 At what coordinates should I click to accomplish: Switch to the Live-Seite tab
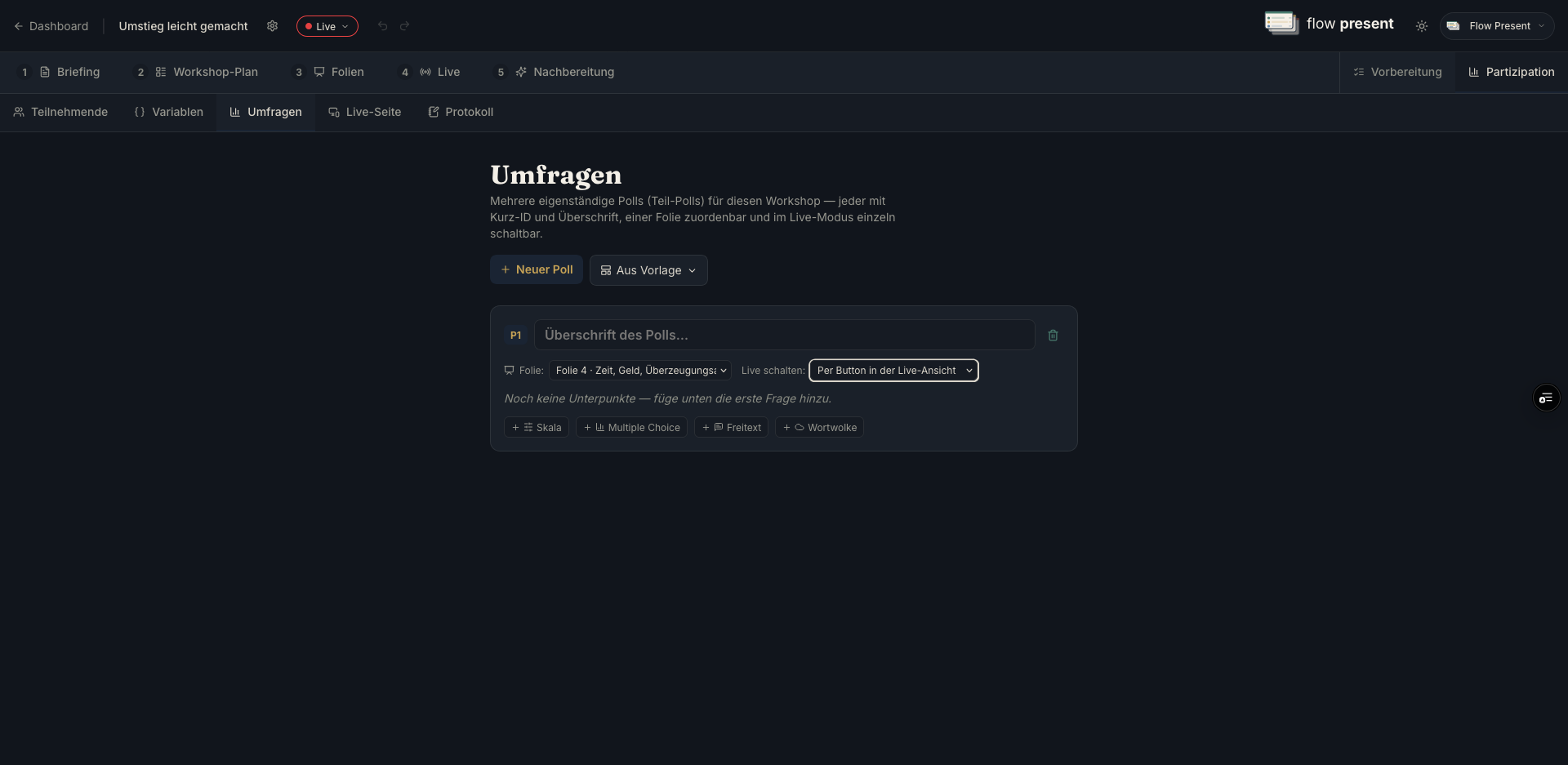[x=364, y=112]
